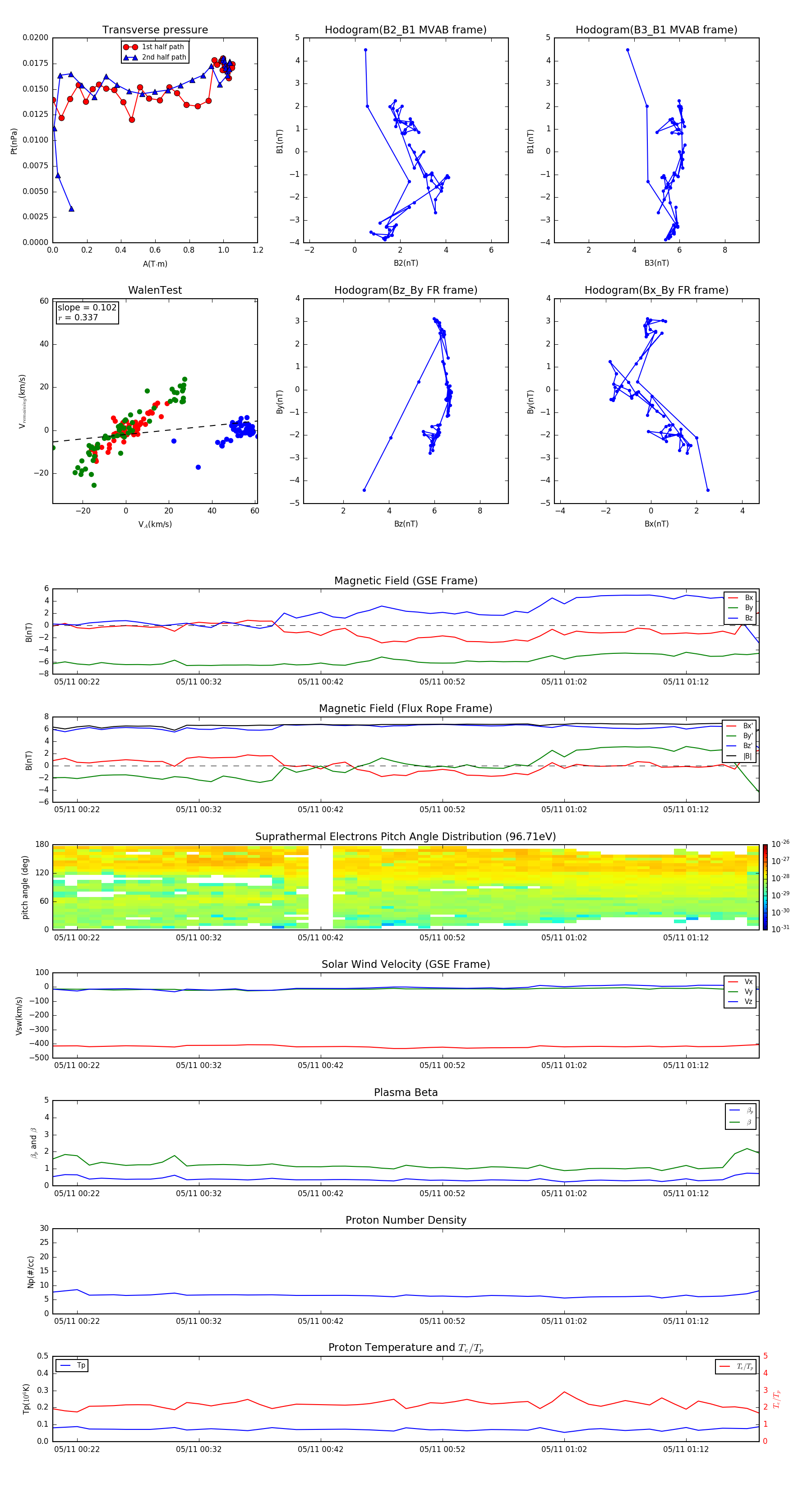Click the 'B2(nT)' x-axis label
The image size is (812, 1489).
[x=406, y=263]
